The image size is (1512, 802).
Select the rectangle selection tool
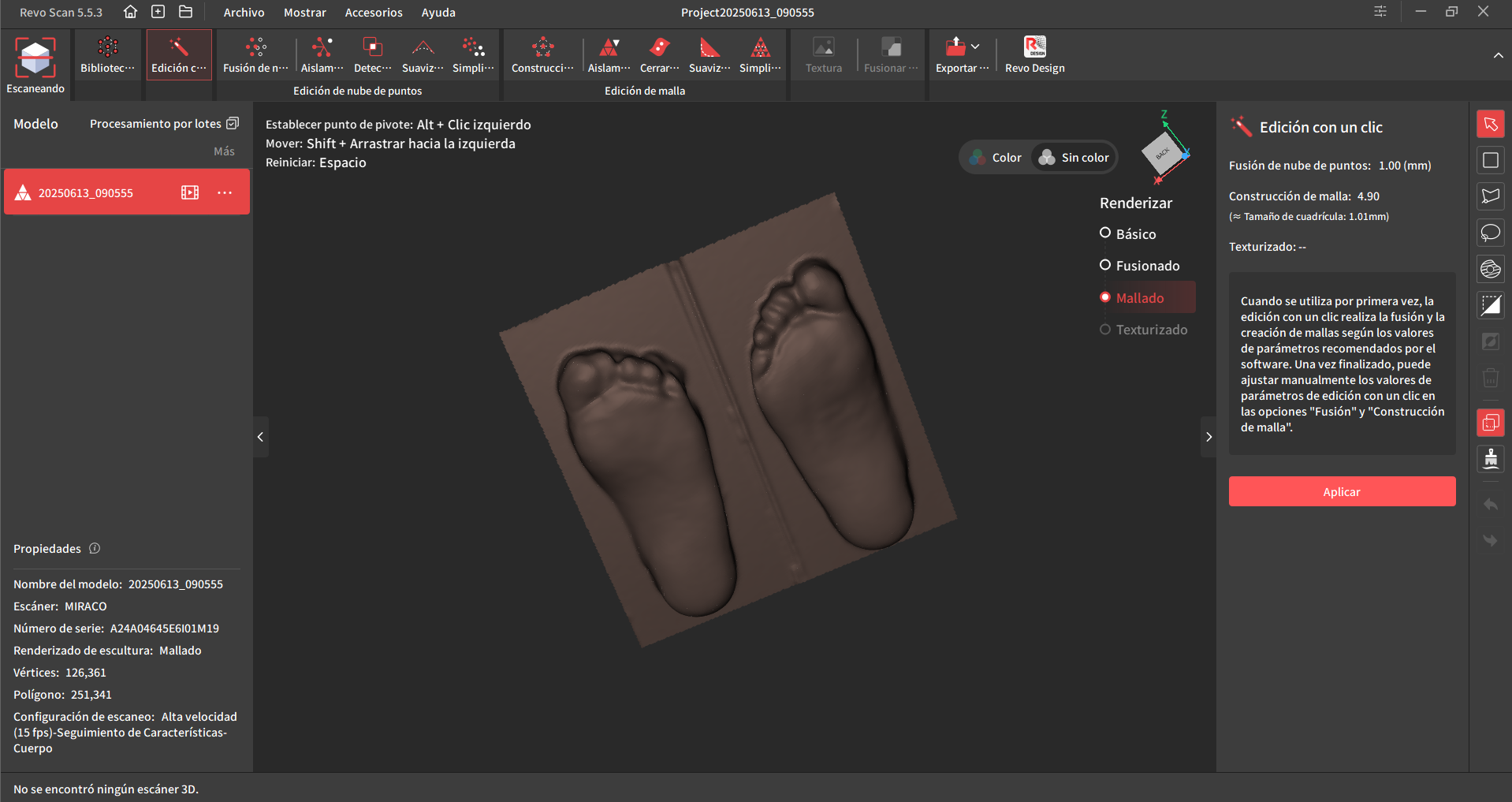click(1491, 160)
